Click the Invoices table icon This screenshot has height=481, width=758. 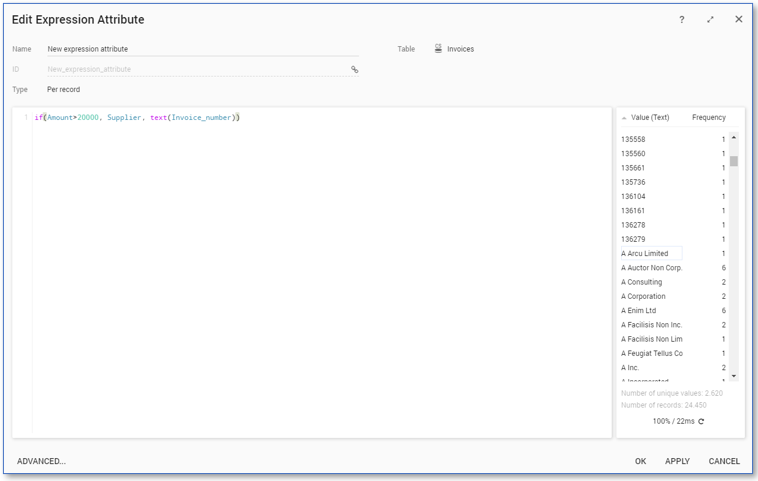click(x=438, y=48)
